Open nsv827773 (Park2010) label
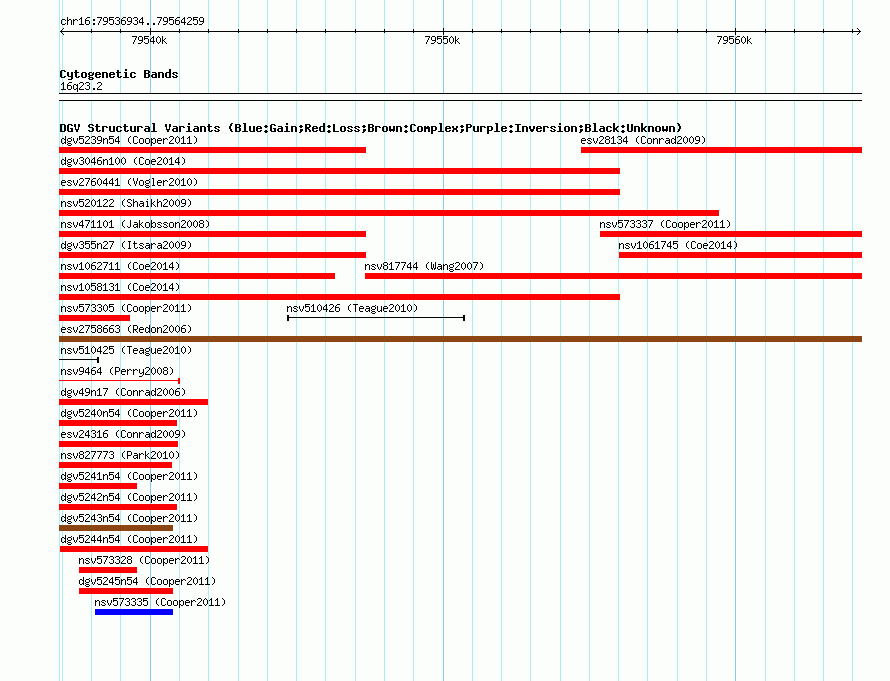Viewport: 890px width, 681px height. 120,455
